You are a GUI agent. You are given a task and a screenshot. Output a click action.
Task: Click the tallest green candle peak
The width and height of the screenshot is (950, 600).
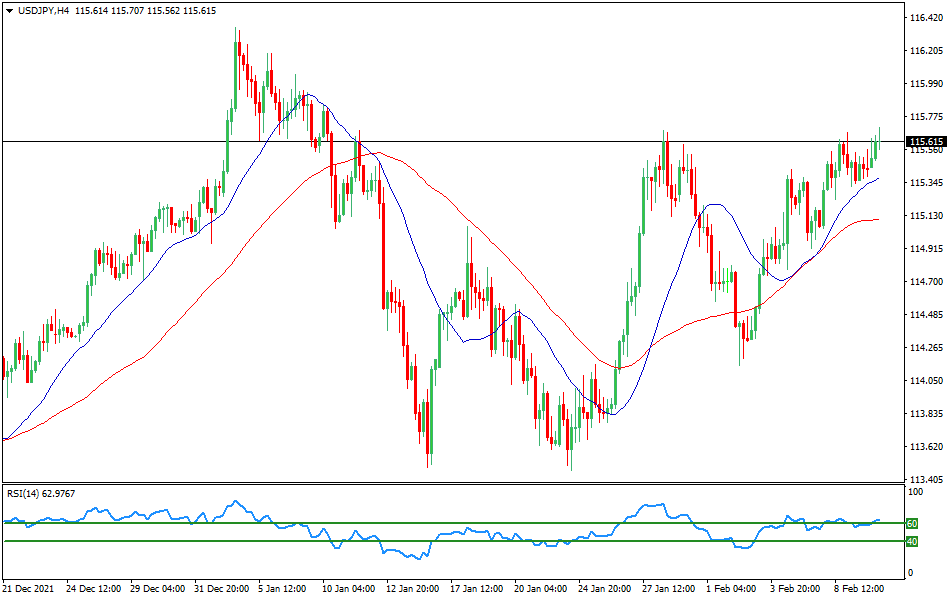pyautogui.click(x=237, y=32)
